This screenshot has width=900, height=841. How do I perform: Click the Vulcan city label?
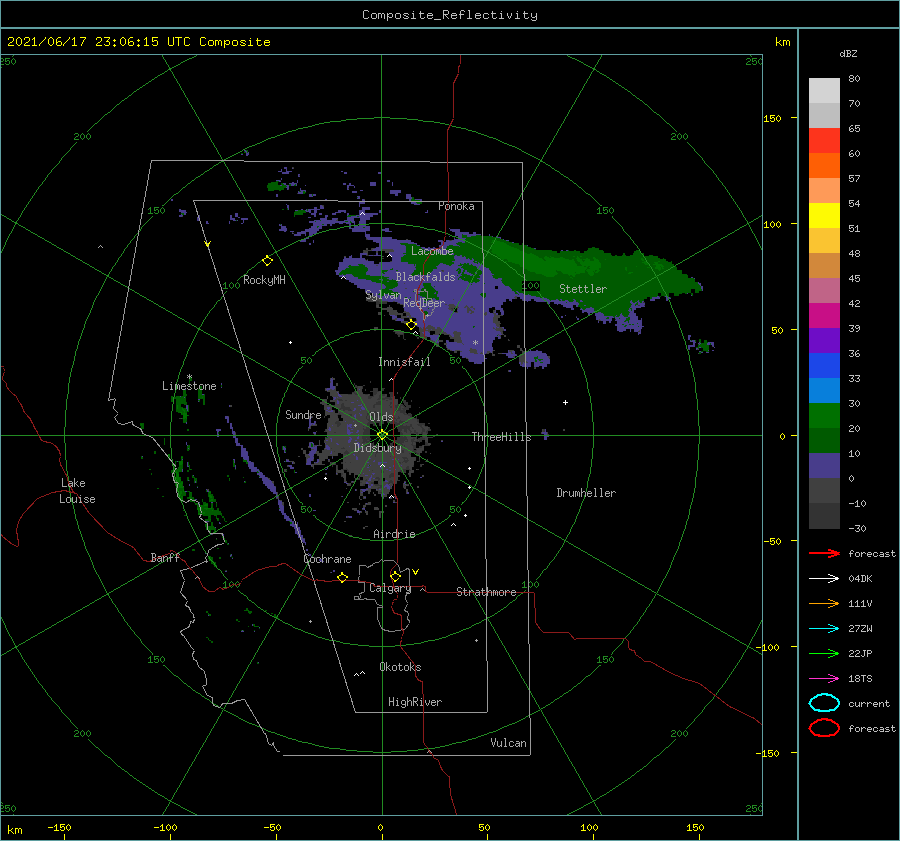click(x=509, y=743)
